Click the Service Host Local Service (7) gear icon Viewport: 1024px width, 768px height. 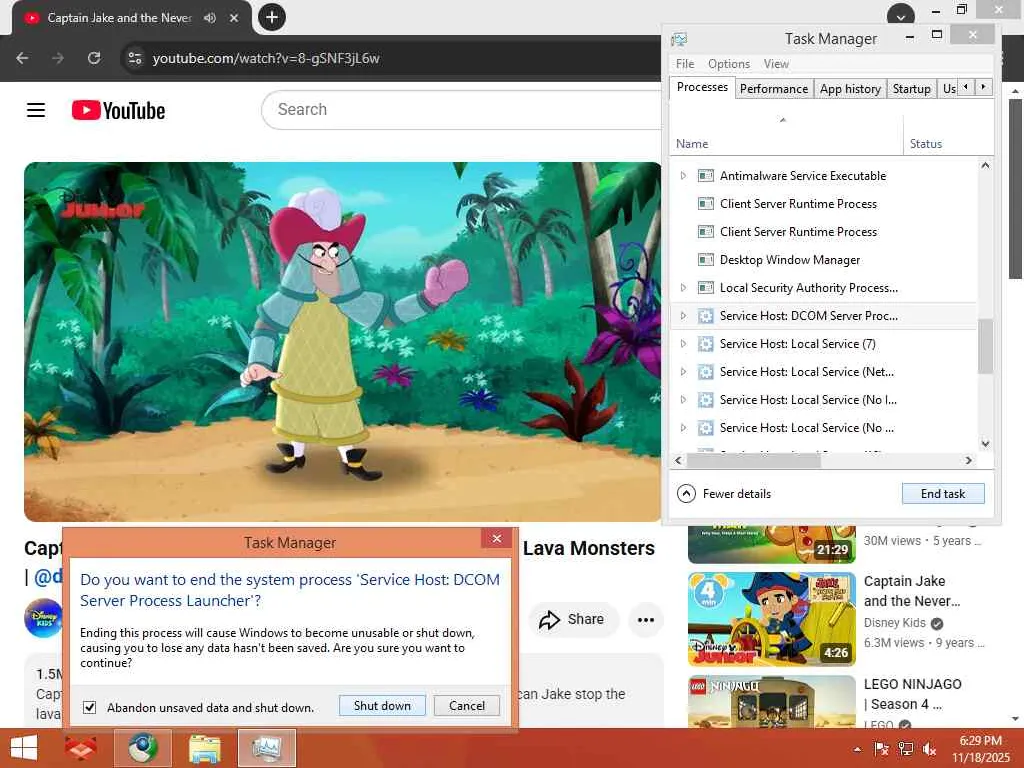pyautogui.click(x=705, y=344)
